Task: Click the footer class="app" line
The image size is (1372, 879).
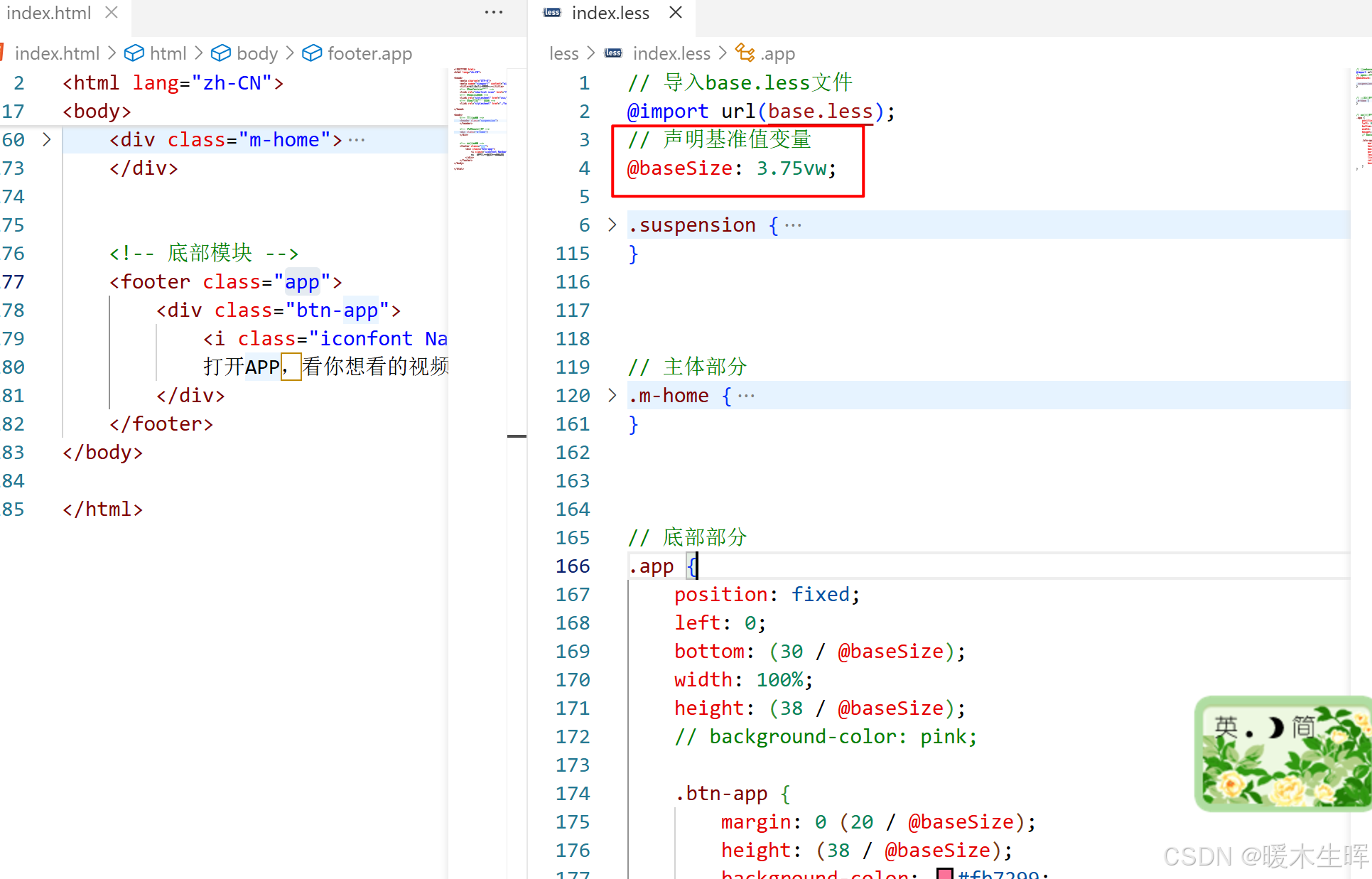Action: [x=226, y=281]
